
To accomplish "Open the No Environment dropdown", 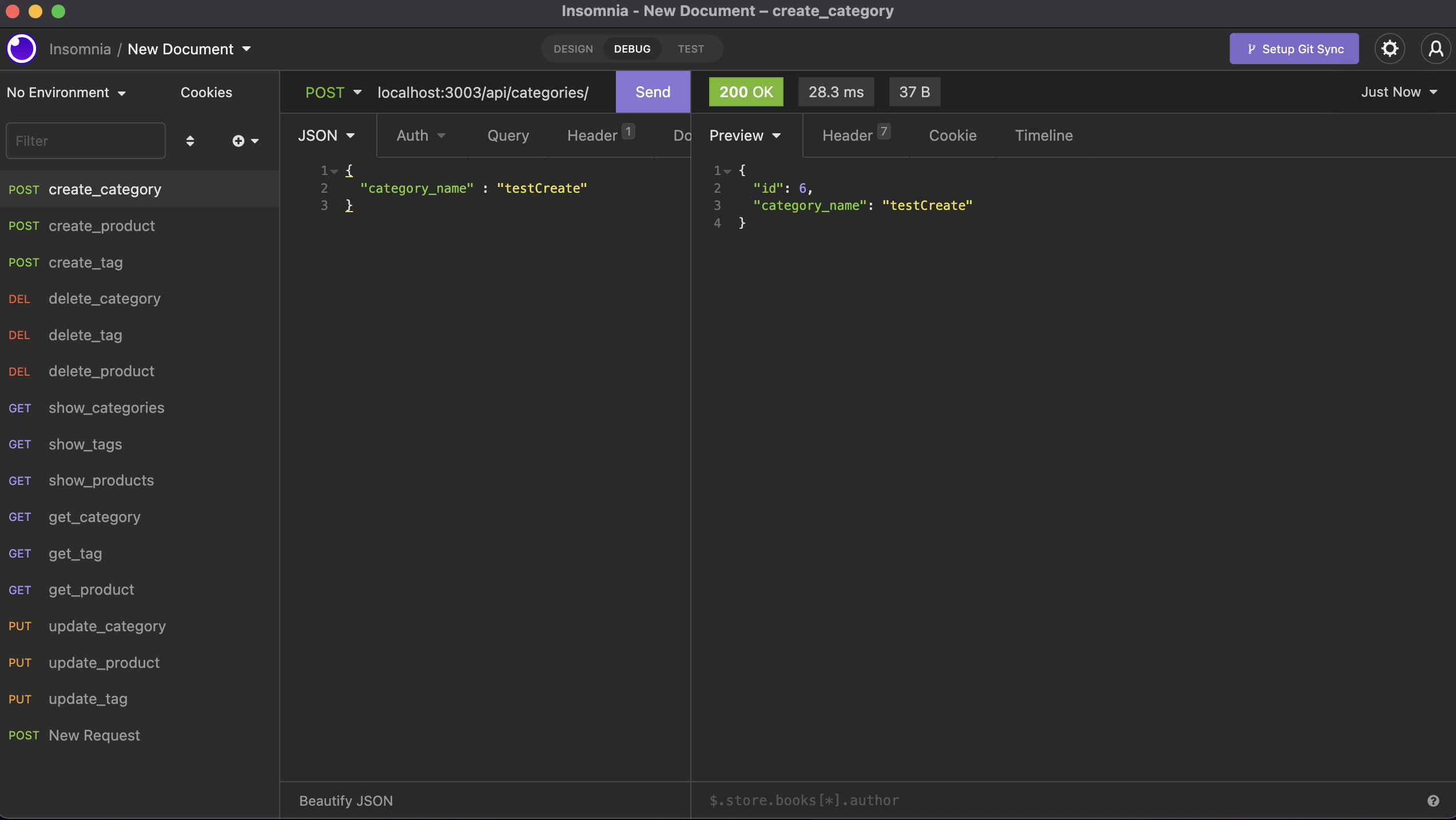I will click(66, 93).
